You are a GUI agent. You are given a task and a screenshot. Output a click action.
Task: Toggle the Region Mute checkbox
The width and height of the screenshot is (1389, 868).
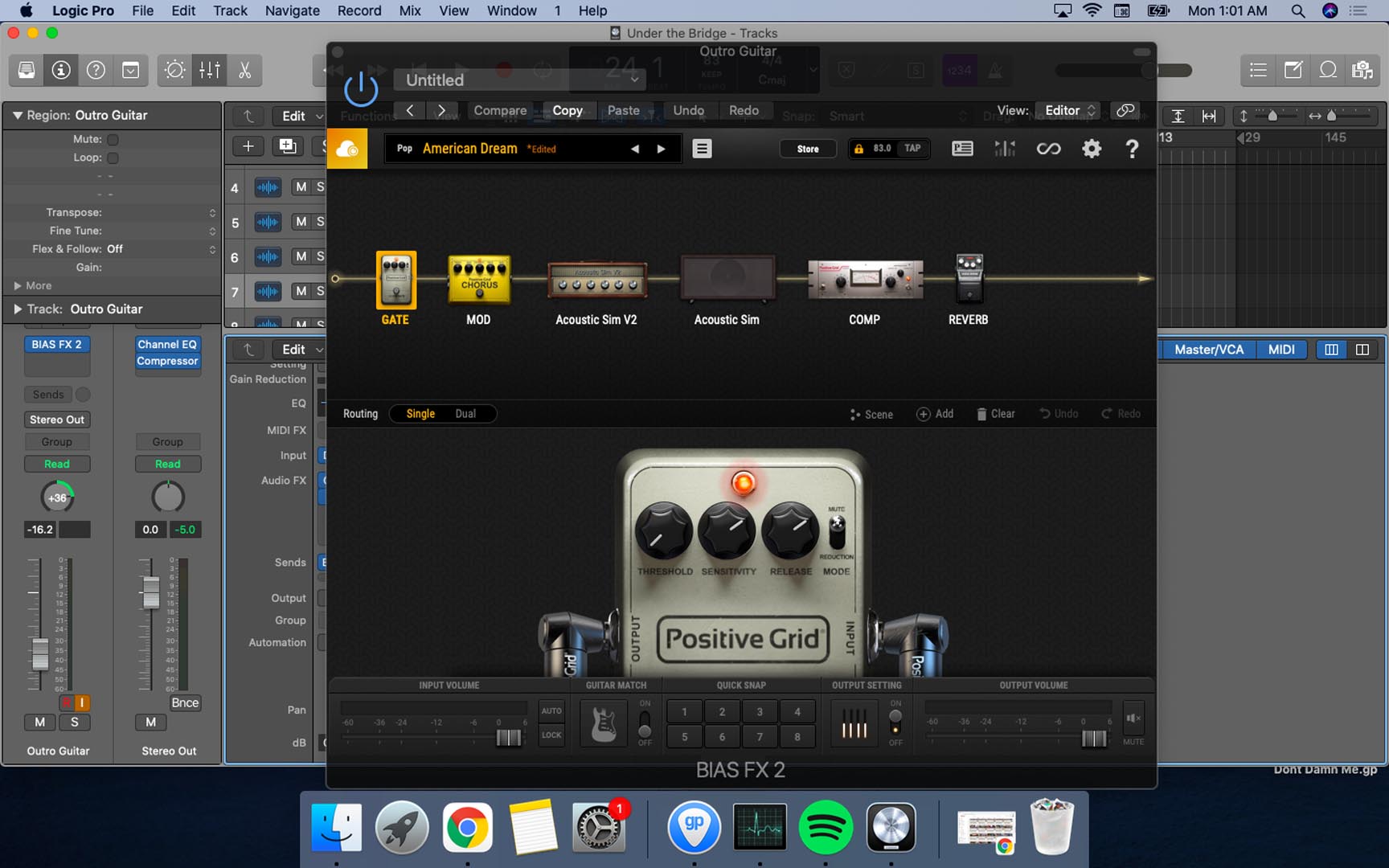[113, 139]
